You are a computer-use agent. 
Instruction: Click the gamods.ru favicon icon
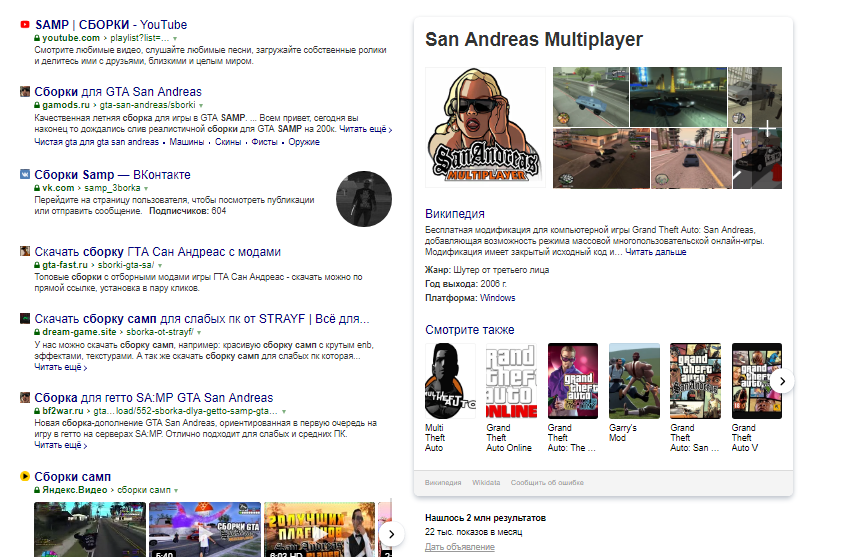point(25,91)
